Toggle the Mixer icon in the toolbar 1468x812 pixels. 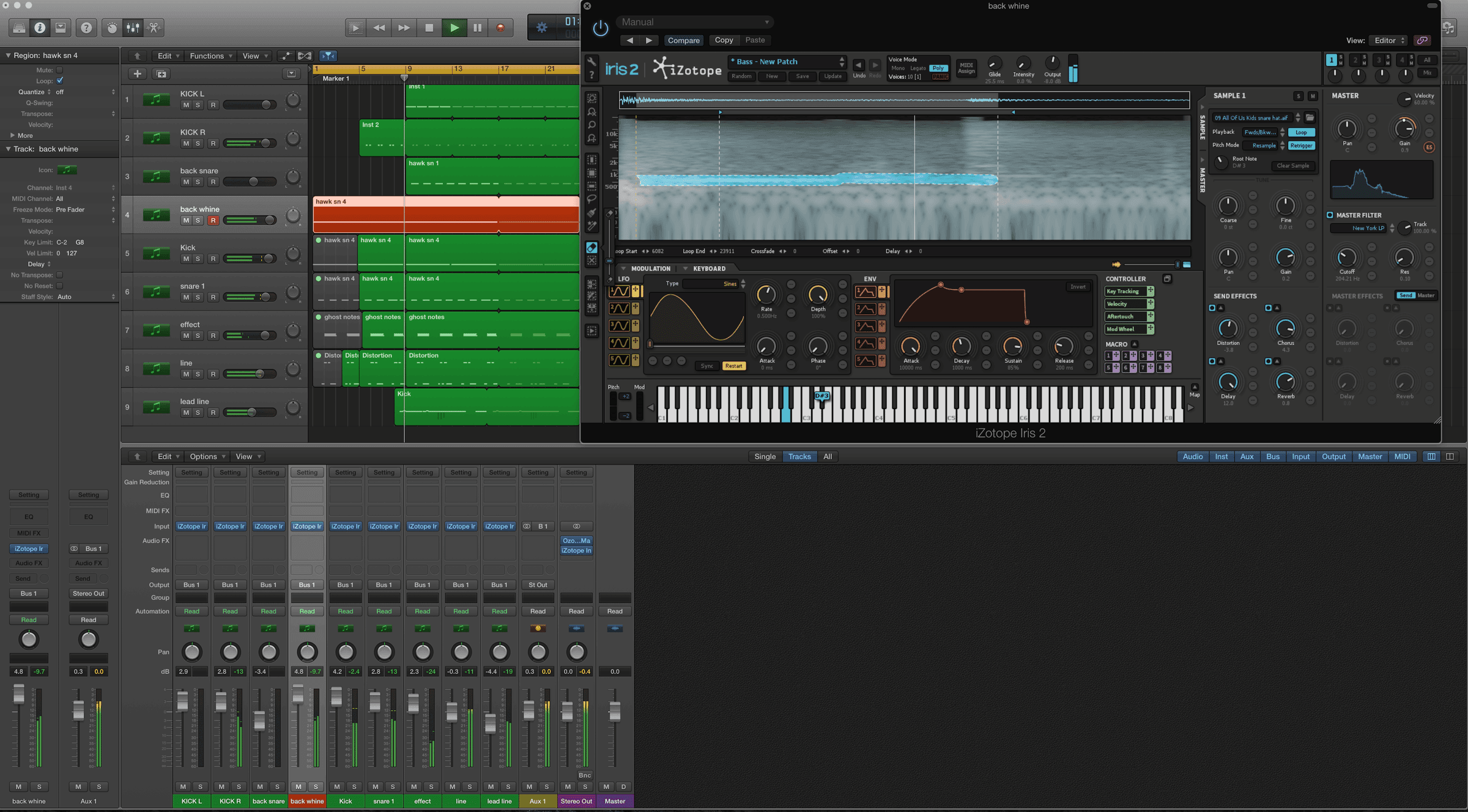point(133,28)
